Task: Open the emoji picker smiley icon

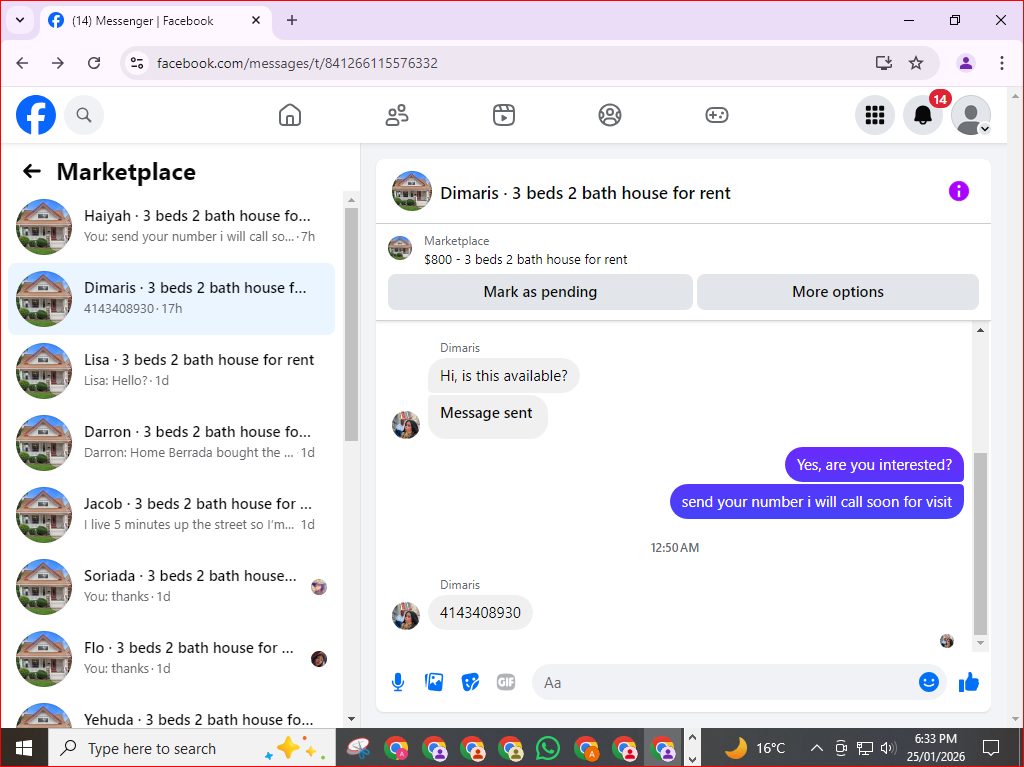Action: click(x=929, y=682)
